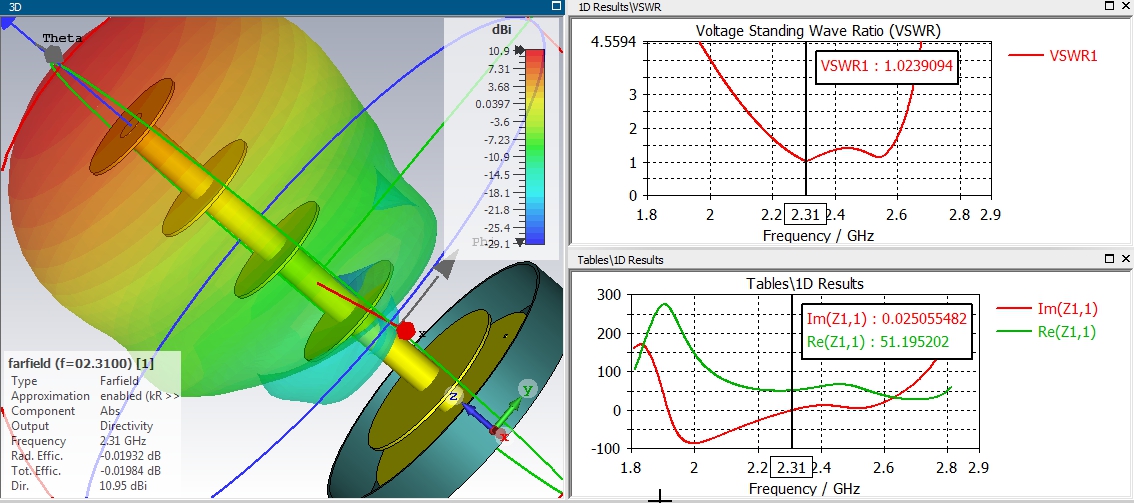Click the 2.31 marker label in VSWR plot
Image resolution: width=1134 pixels, height=503 pixels.
coord(806,215)
